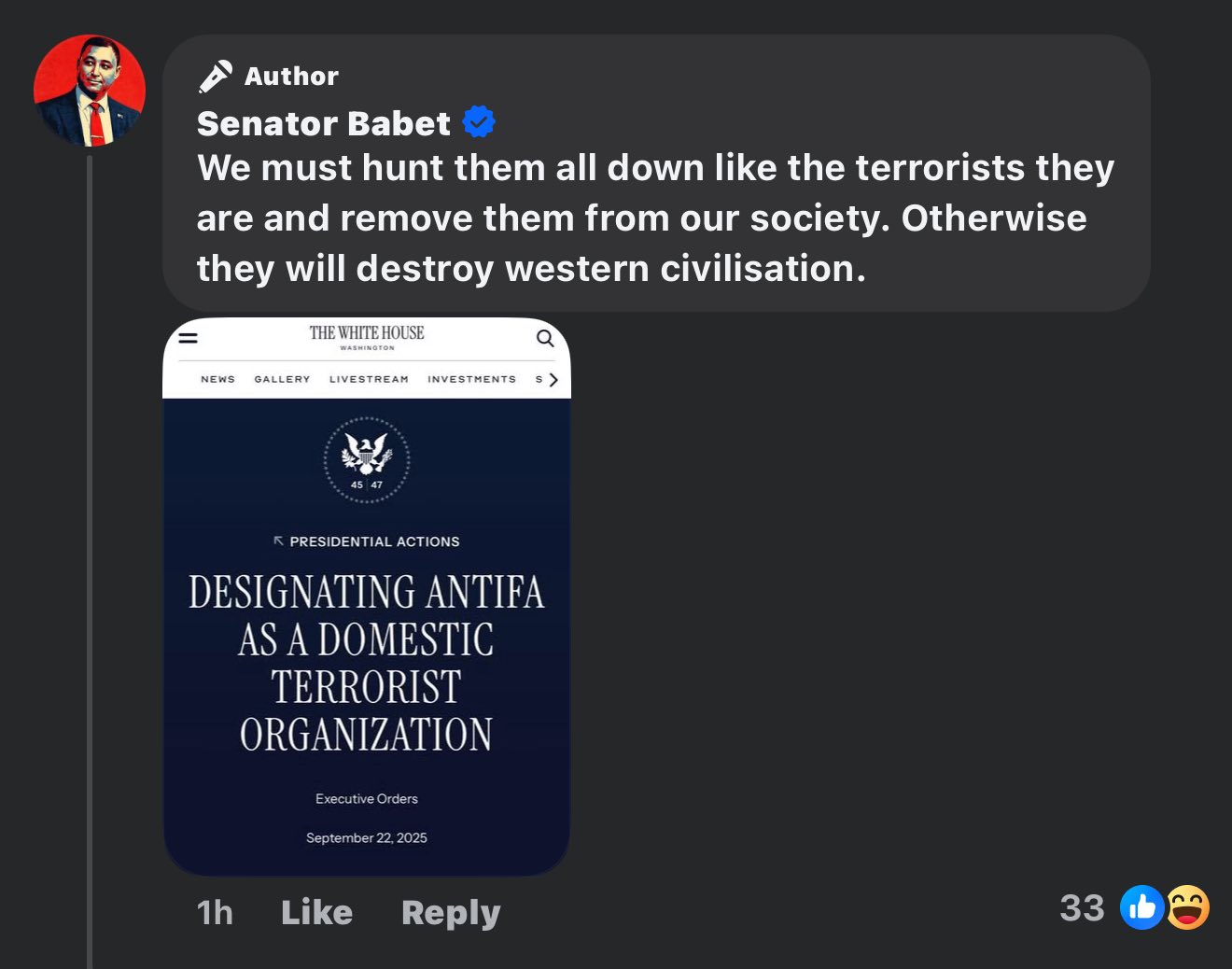Select the GALLERY tab
1232x969 pixels.
pos(282,379)
